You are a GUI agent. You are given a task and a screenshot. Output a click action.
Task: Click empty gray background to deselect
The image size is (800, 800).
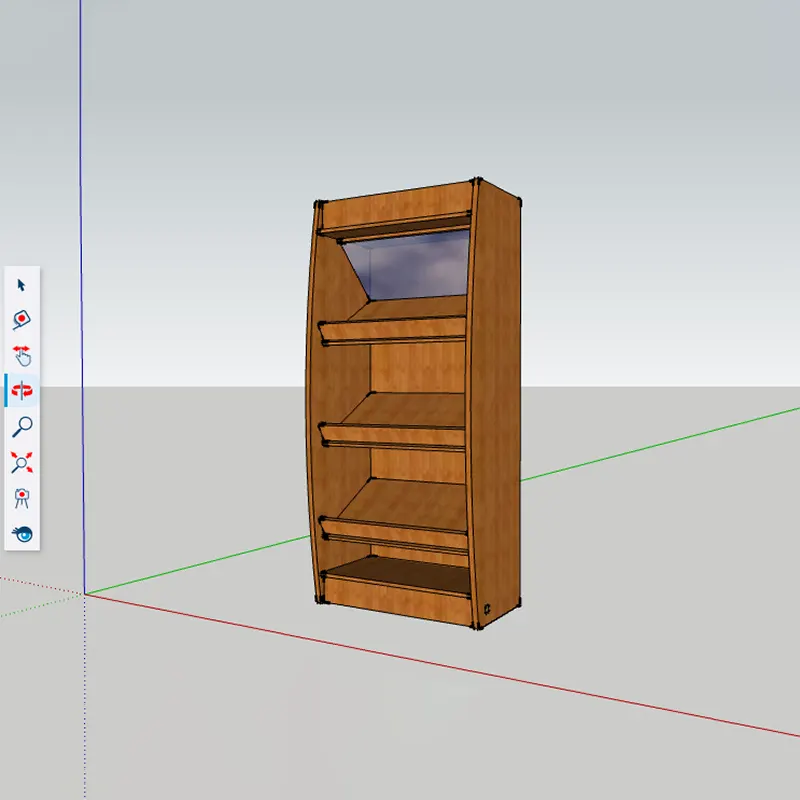click(650, 200)
